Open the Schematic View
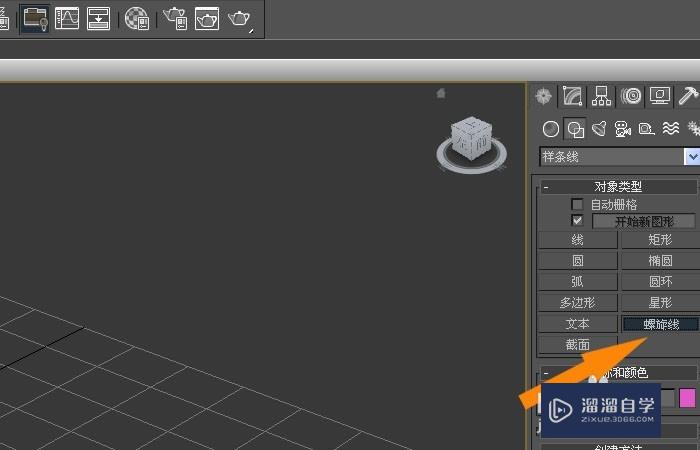The image size is (700, 450). coord(98,18)
